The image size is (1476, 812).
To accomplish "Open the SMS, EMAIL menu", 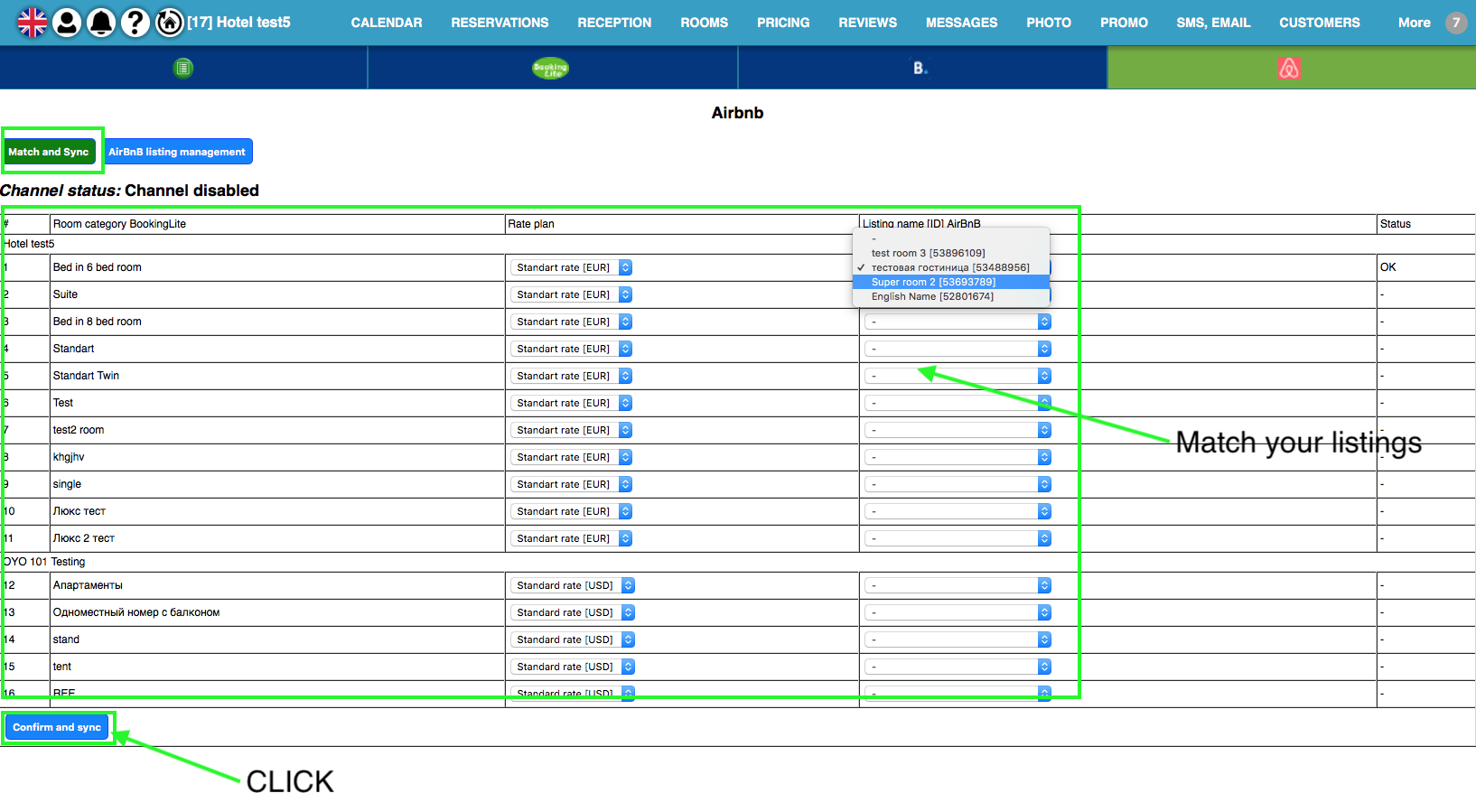I will [1213, 23].
